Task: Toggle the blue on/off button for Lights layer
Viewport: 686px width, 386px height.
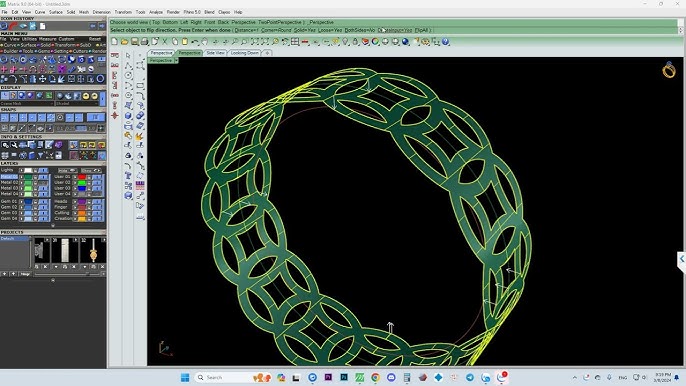Action: tap(43, 170)
